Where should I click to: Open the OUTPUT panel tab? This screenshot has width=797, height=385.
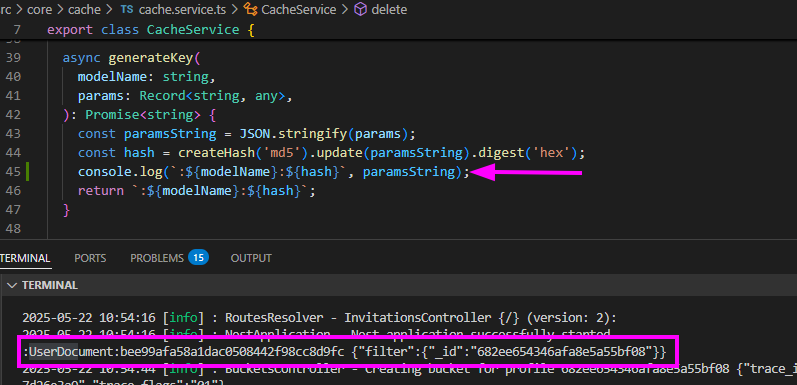click(x=251, y=258)
